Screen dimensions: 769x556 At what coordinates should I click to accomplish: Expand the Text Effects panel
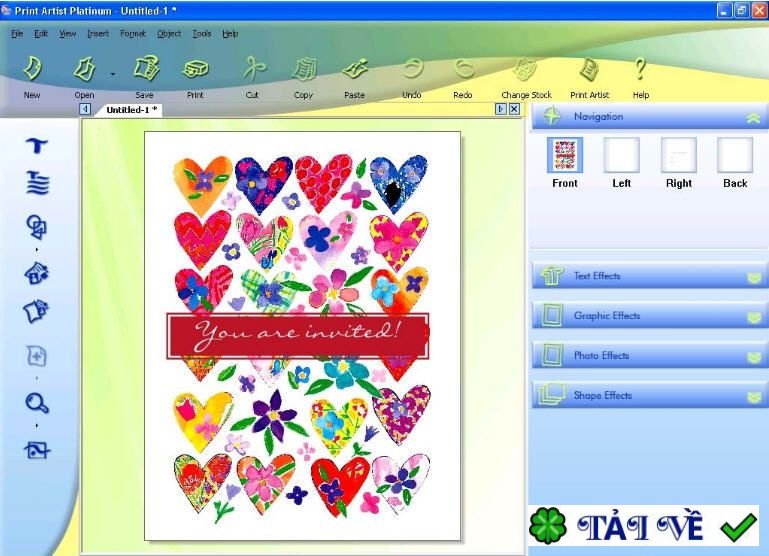[754, 278]
